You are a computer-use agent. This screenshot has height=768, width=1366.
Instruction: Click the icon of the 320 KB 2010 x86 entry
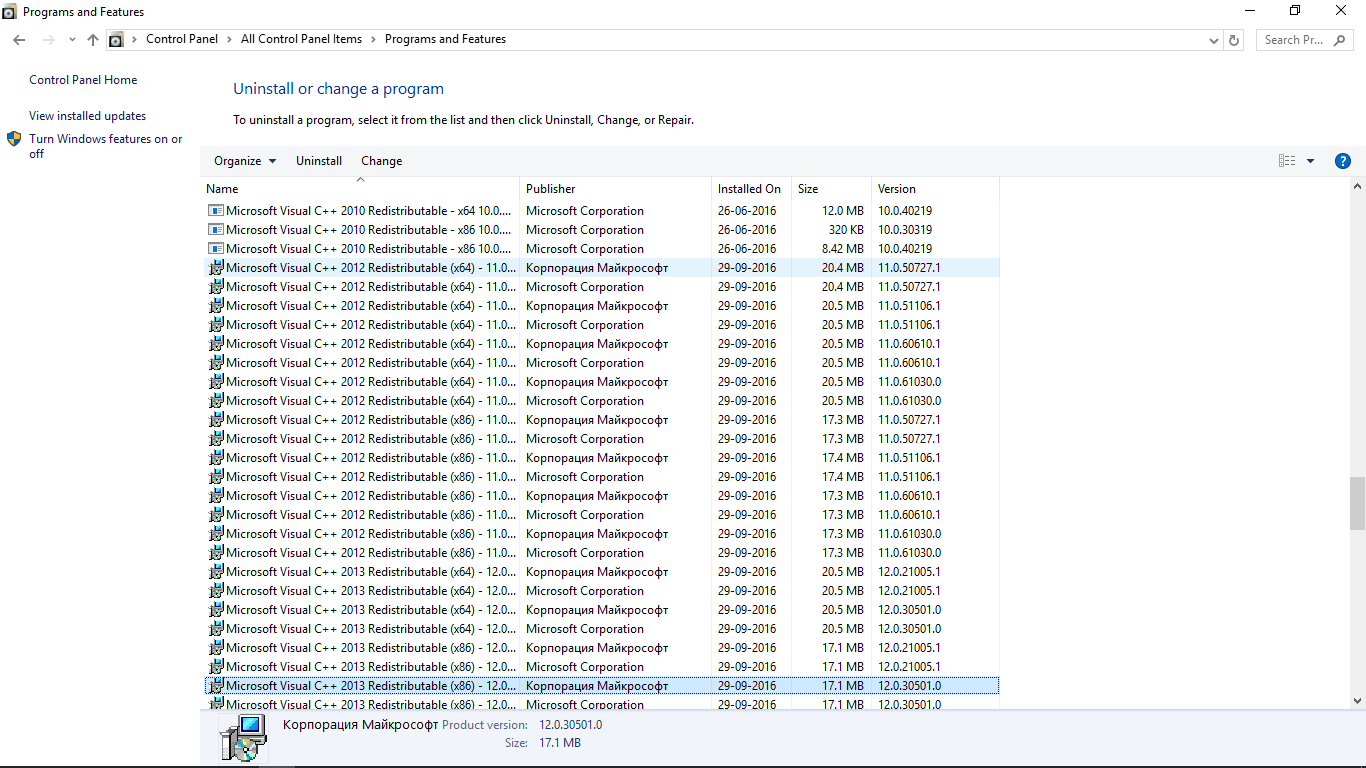point(215,230)
